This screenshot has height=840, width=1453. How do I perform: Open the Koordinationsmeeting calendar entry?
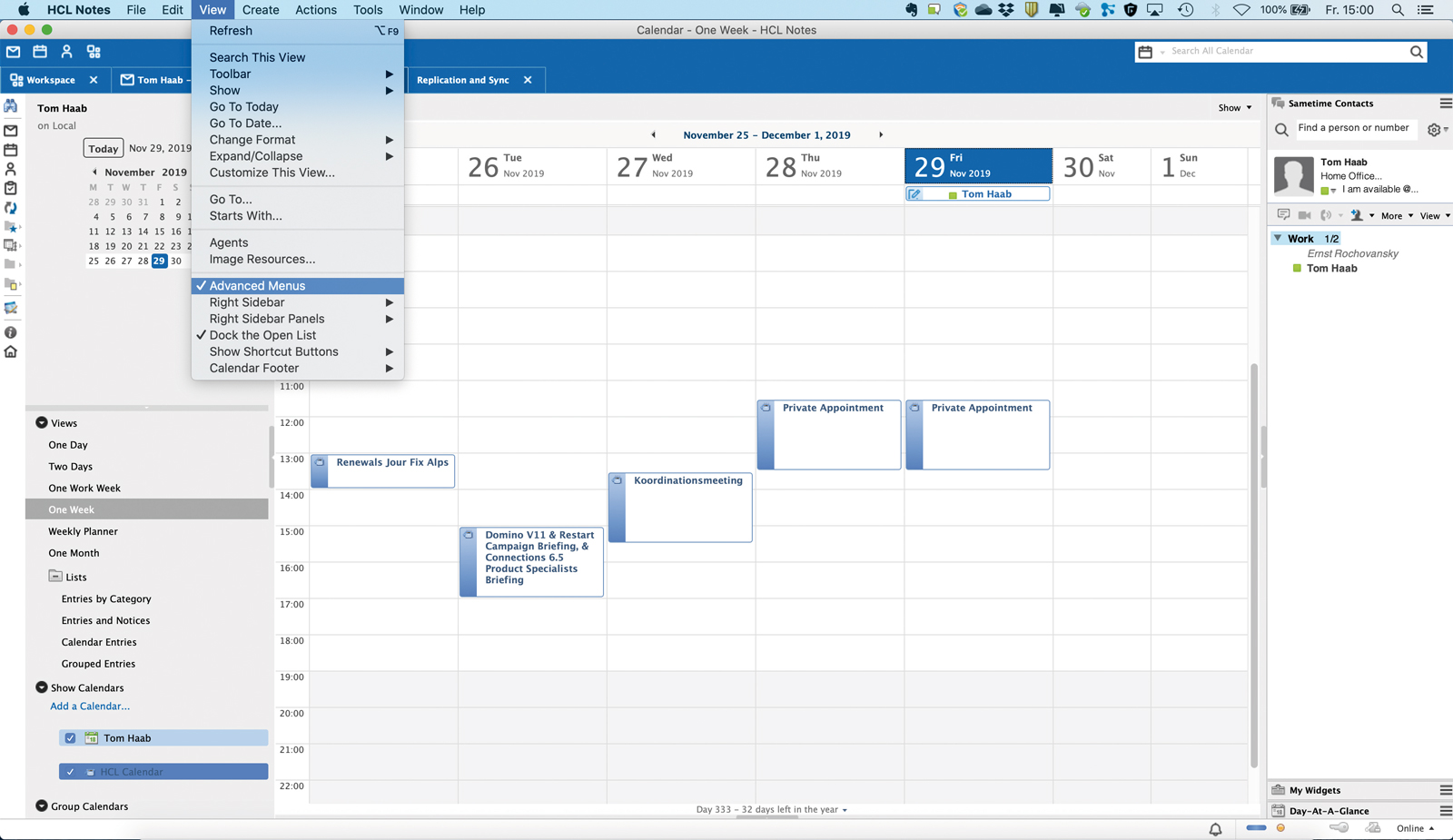coord(680,507)
